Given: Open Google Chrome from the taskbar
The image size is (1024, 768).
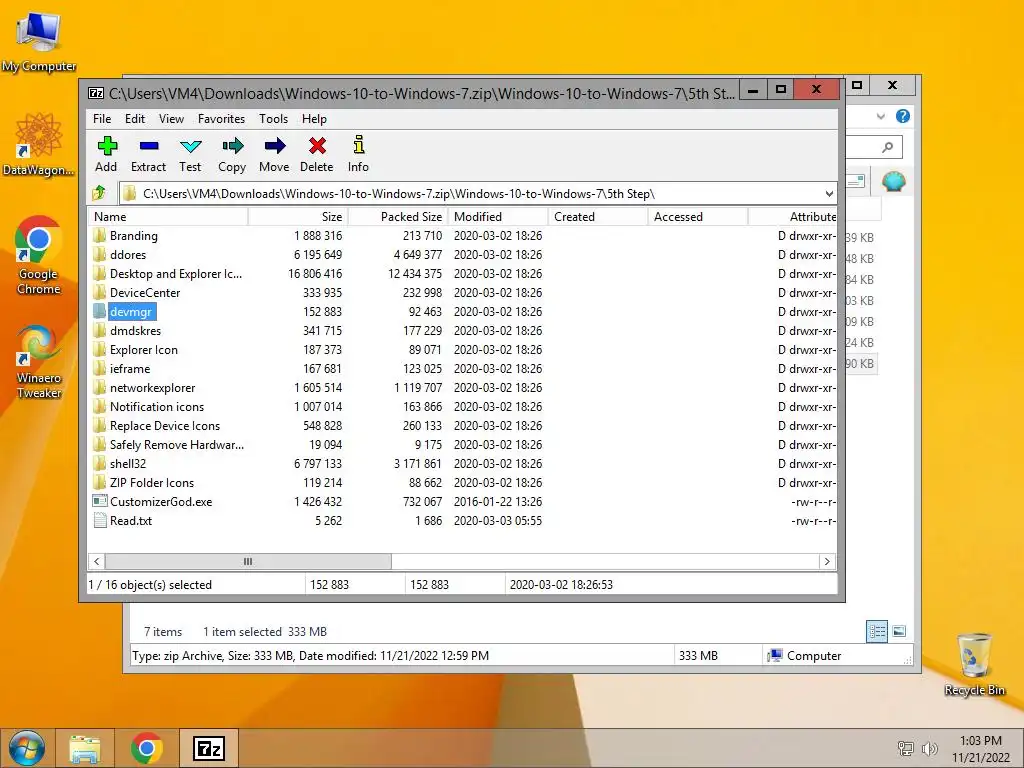Looking at the screenshot, I should click(147, 748).
